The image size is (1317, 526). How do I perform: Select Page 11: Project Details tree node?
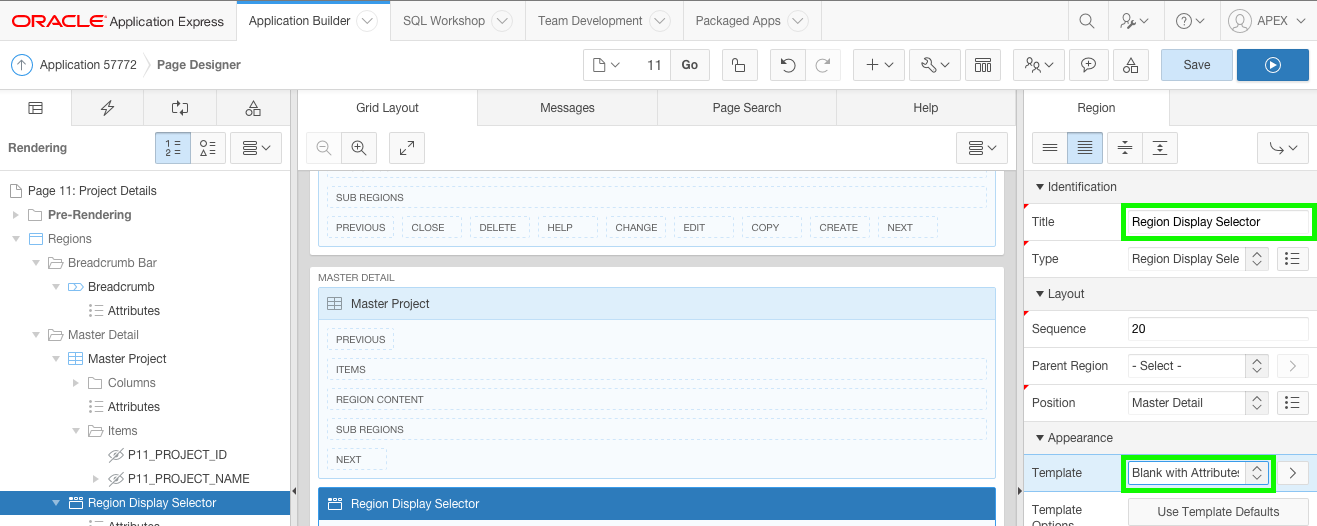click(x=92, y=191)
